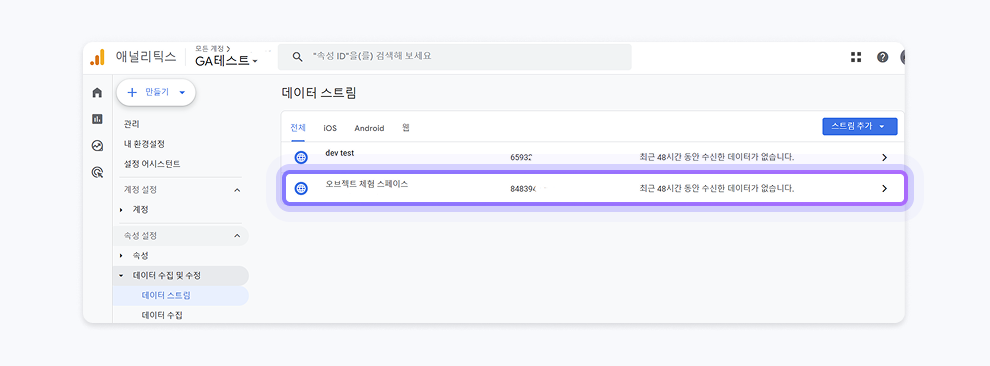This screenshot has width=990, height=366.
Task: Open the 만들기 create dropdown
Action: pyautogui.click(x=156, y=92)
